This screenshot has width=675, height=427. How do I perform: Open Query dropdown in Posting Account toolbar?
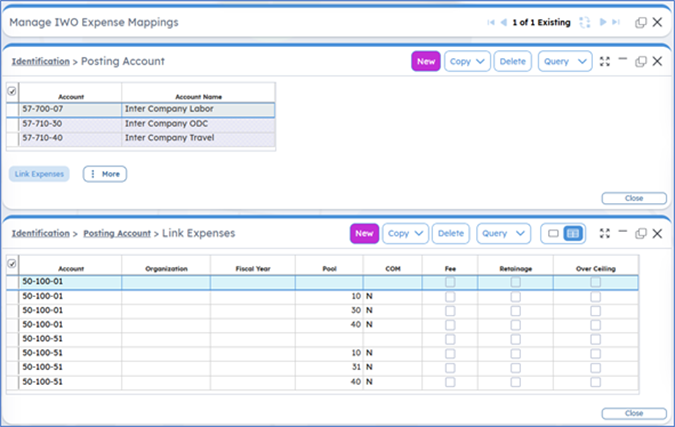563,61
